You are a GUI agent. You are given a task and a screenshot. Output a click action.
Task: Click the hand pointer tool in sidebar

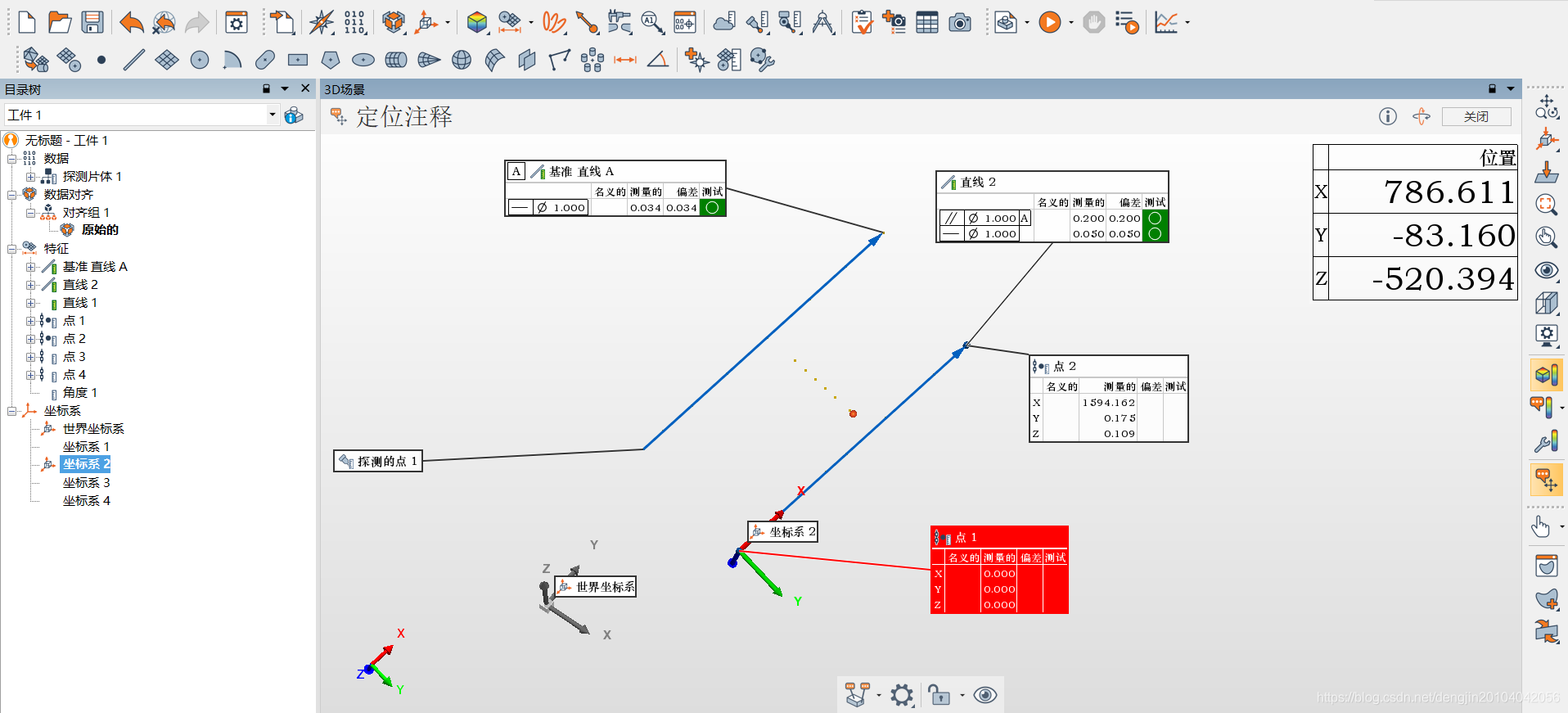coord(1541,526)
